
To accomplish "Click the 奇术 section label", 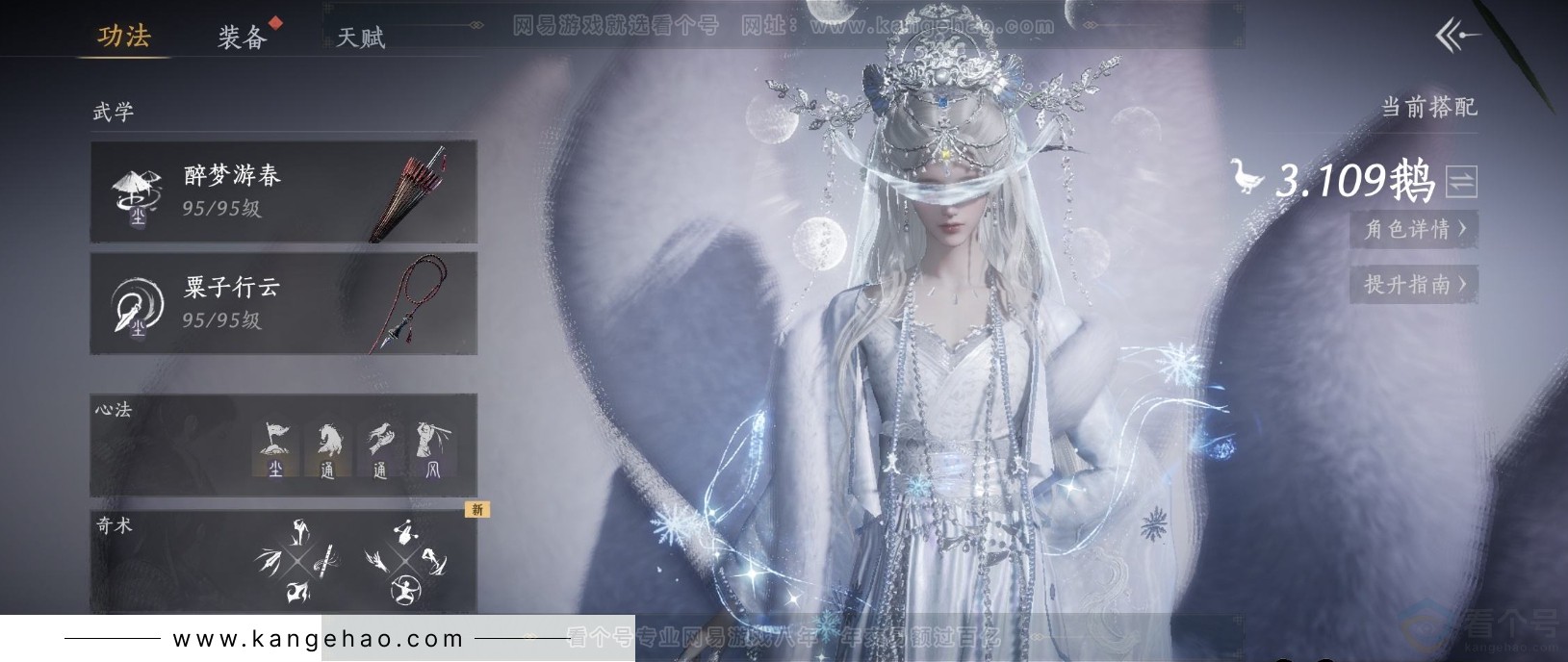I will click(114, 524).
